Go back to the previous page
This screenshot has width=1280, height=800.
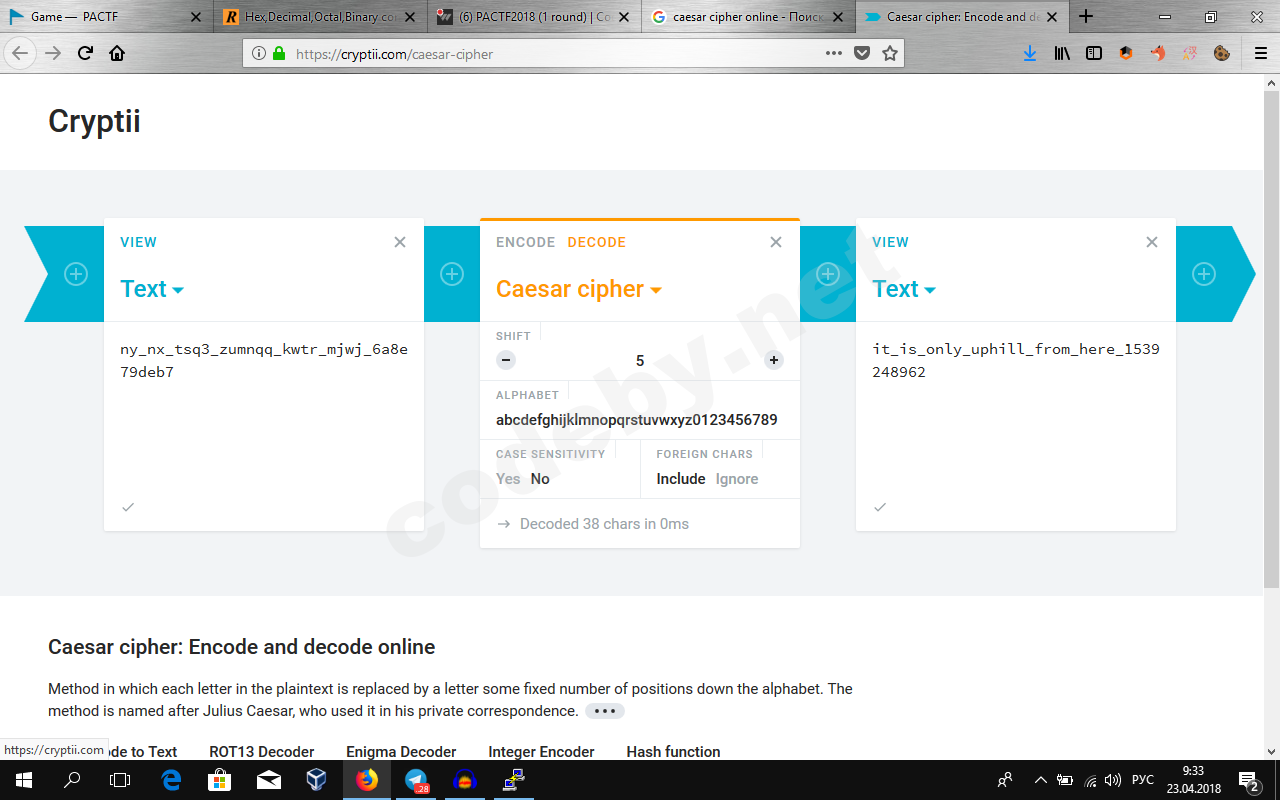pos(20,53)
